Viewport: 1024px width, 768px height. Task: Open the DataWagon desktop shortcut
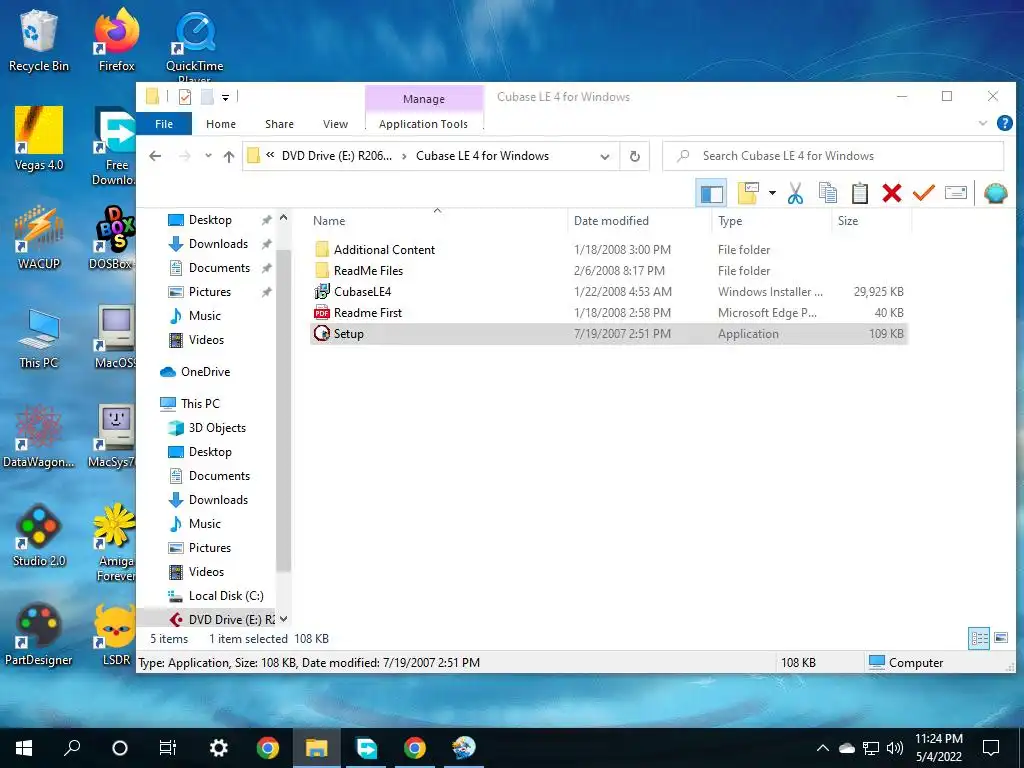click(39, 436)
